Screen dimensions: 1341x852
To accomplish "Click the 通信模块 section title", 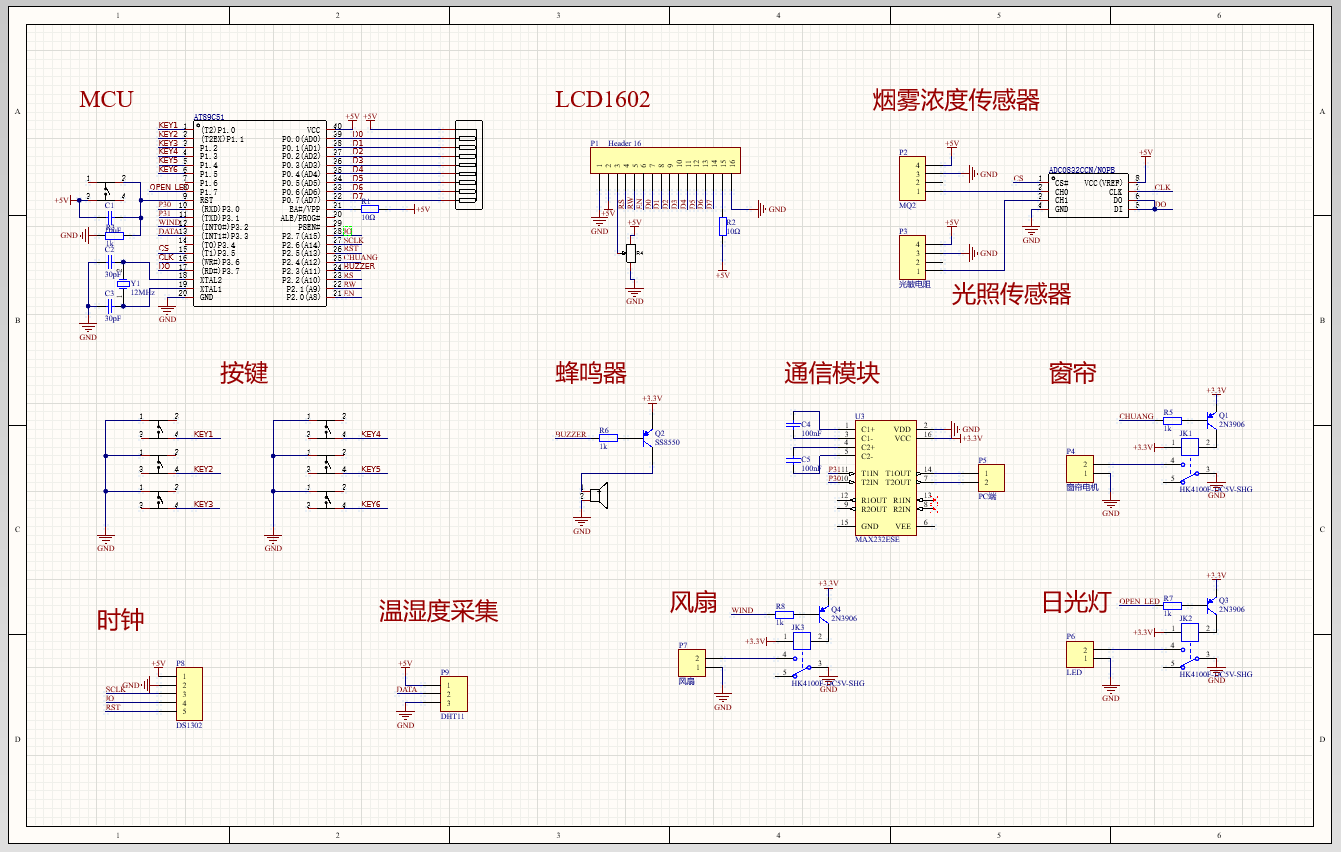I will pyautogui.click(x=832, y=373).
